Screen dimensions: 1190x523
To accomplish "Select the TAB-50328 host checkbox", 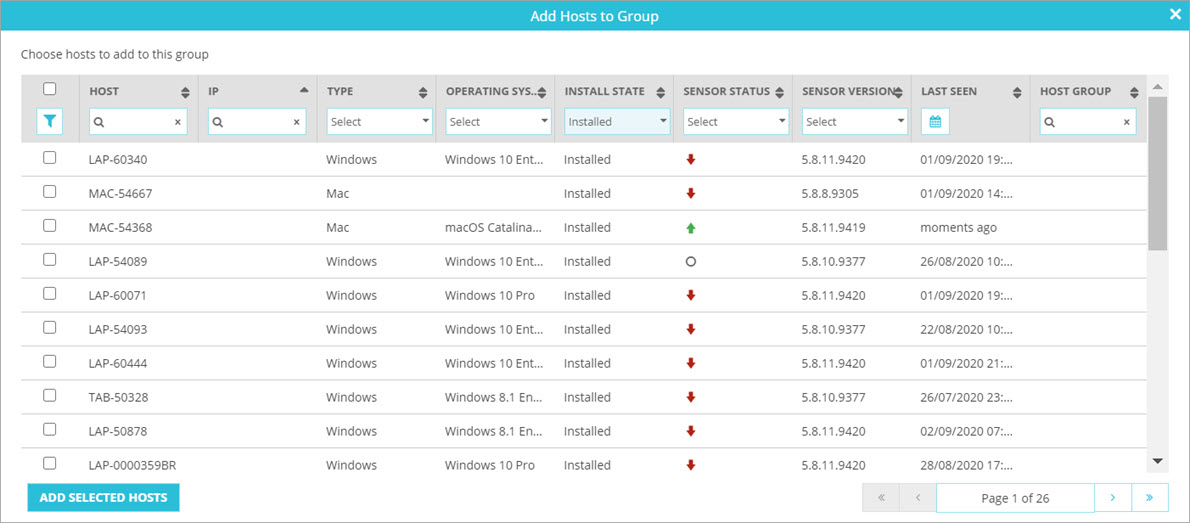I will coord(50,396).
